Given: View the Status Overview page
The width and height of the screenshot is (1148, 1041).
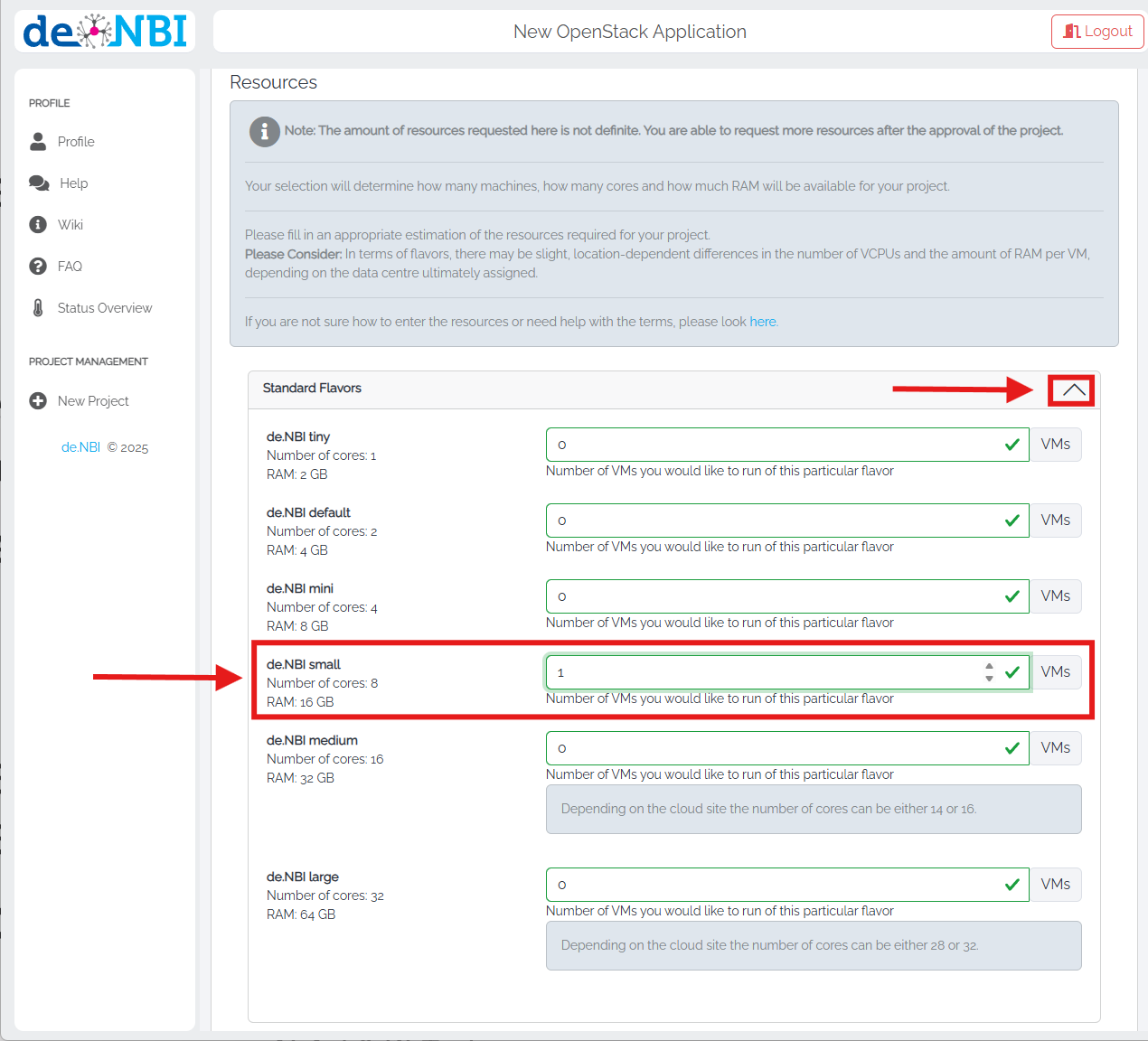Looking at the screenshot, I should (105, 308).
